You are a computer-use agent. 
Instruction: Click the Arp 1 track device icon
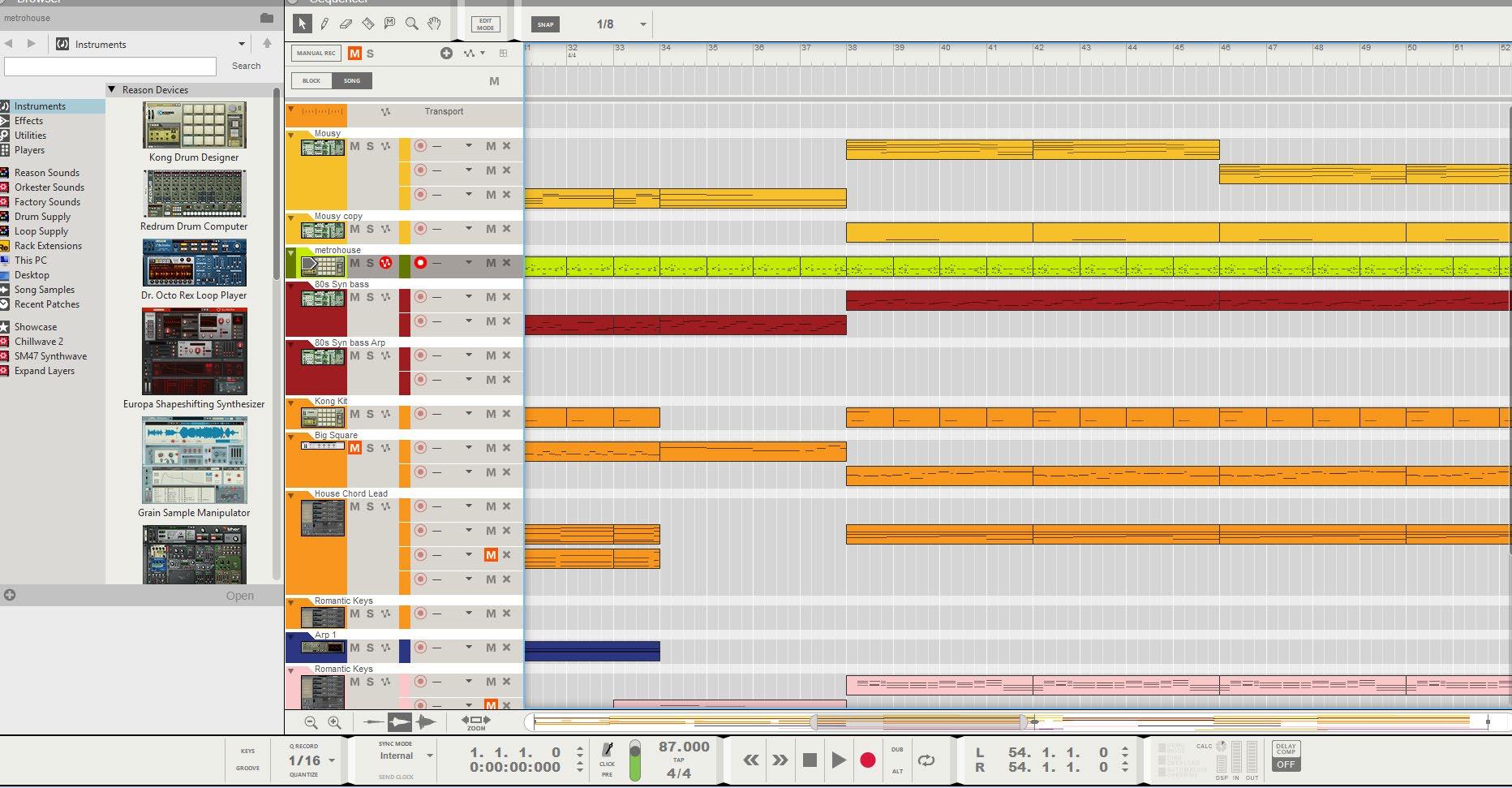point(323,648)
